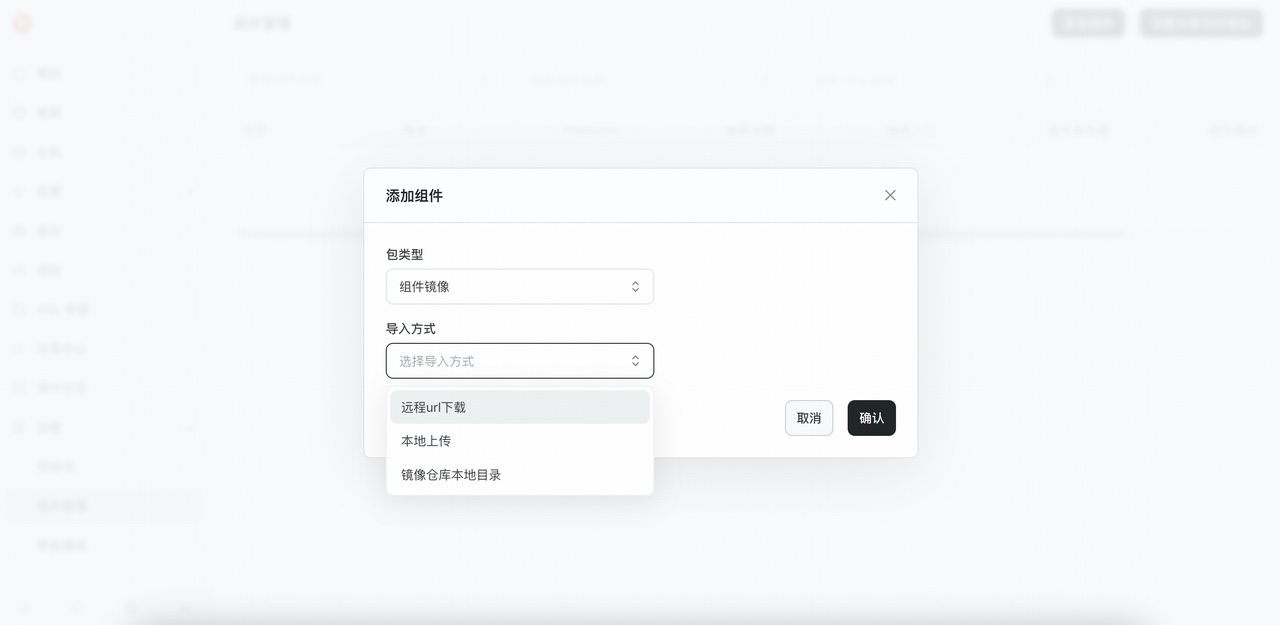
Task: Open the 选择导入方式 dropdown
Action: (520, 360)
